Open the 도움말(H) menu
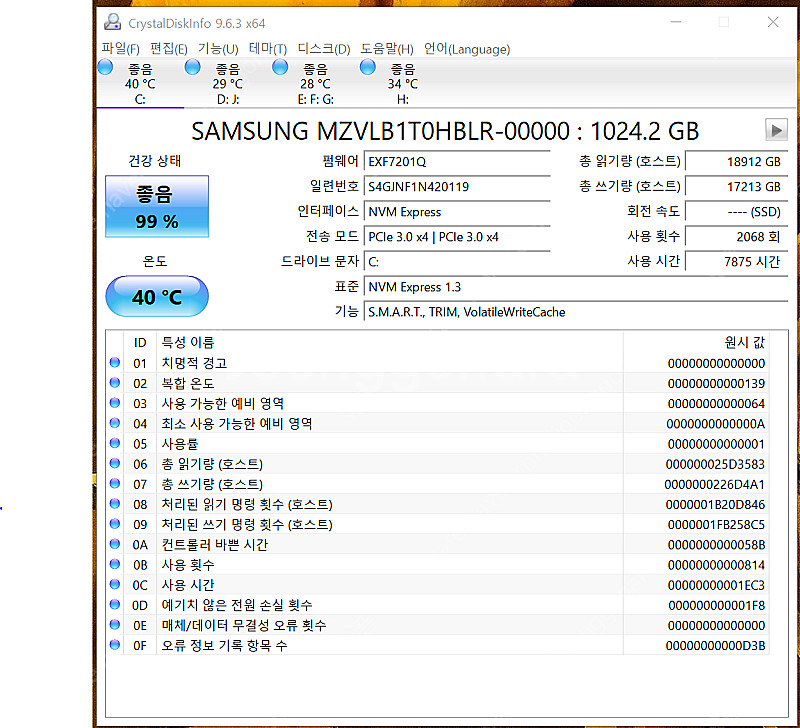Viewport: 800px width, 728px height. (x=387, y=49)
